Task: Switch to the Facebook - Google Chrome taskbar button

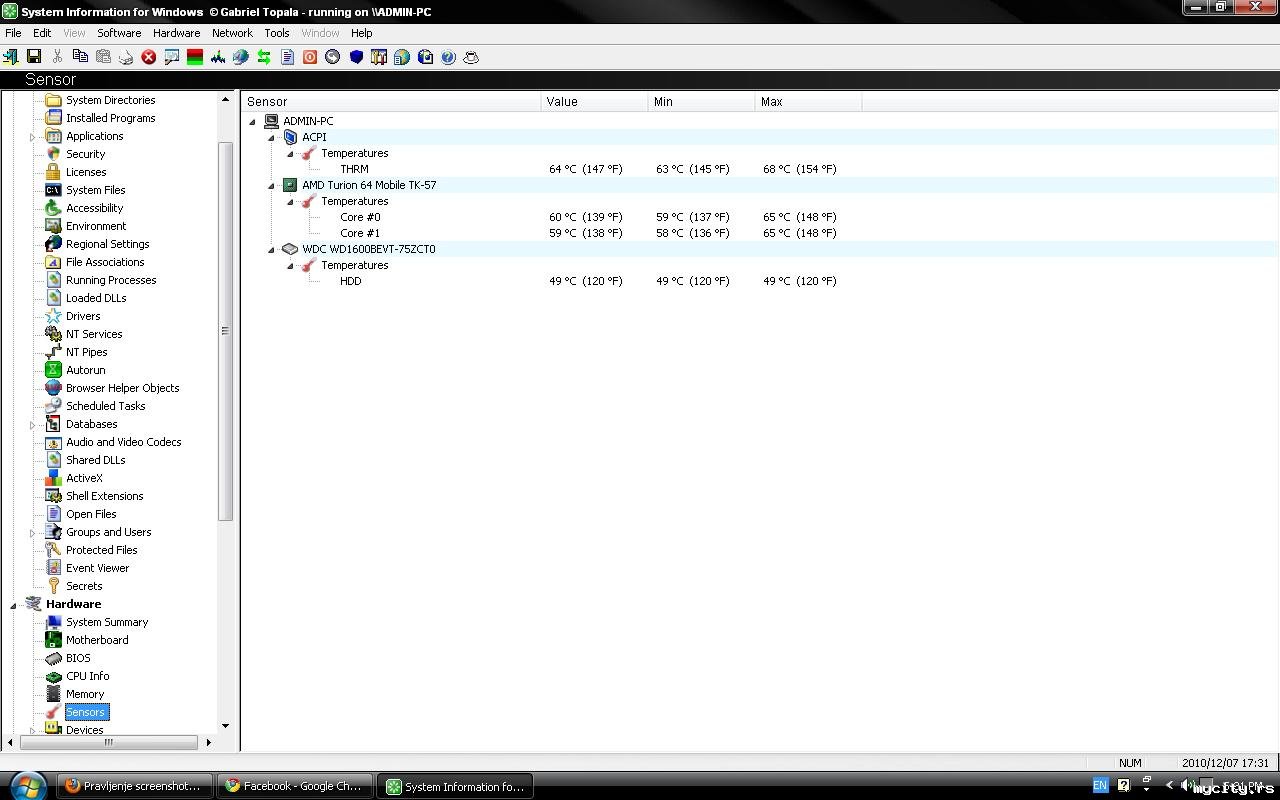Action: click(x=295, y=786)
